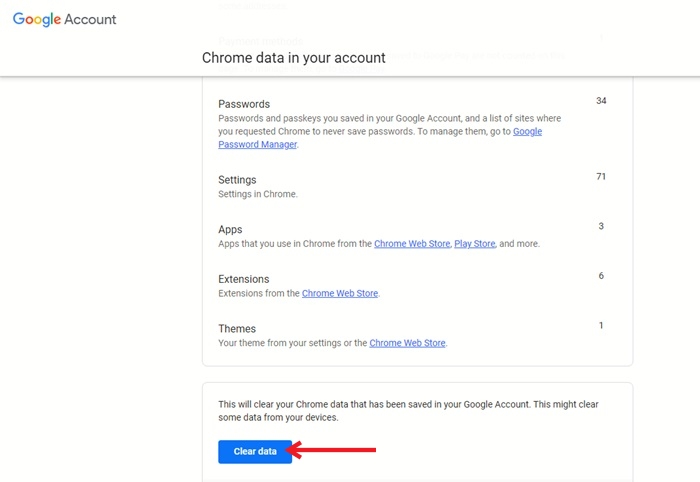Click the Apps count 3

601,226
